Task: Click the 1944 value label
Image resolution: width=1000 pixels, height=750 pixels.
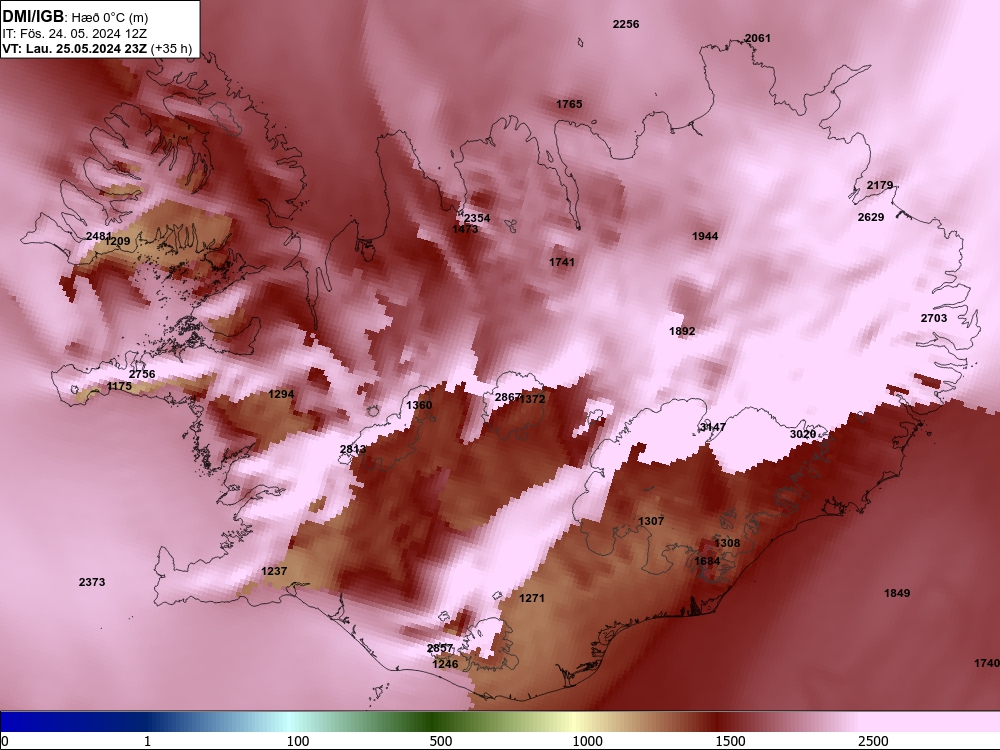Action: pos(705,236)
